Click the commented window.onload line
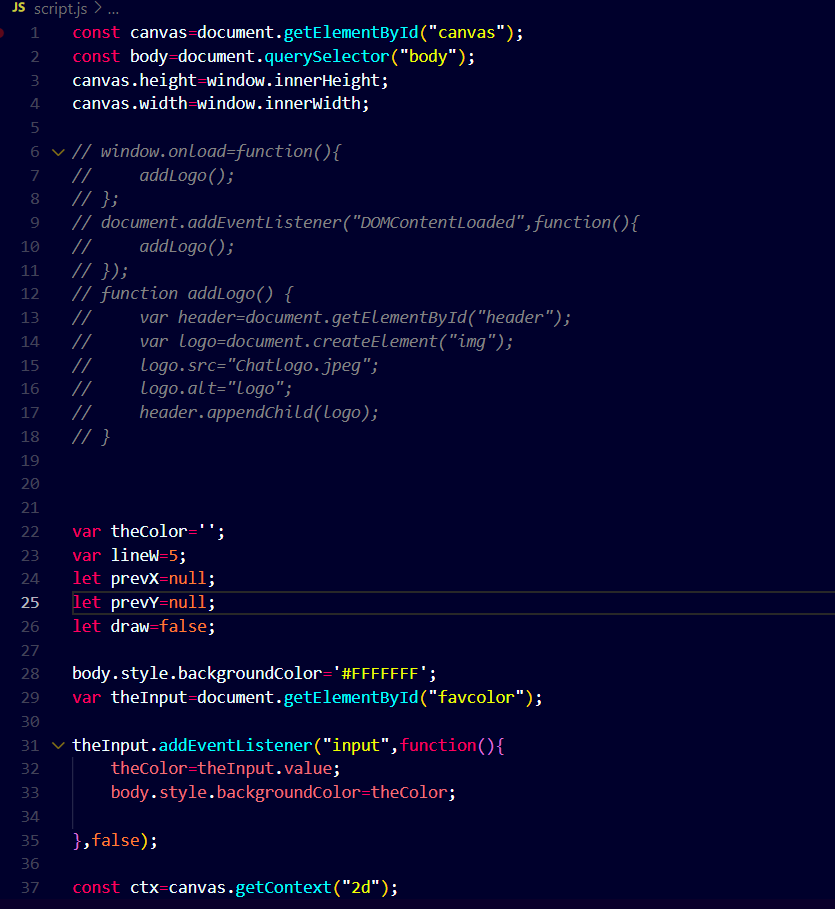Viewport: 835px width, 909px height. [206, 152]
